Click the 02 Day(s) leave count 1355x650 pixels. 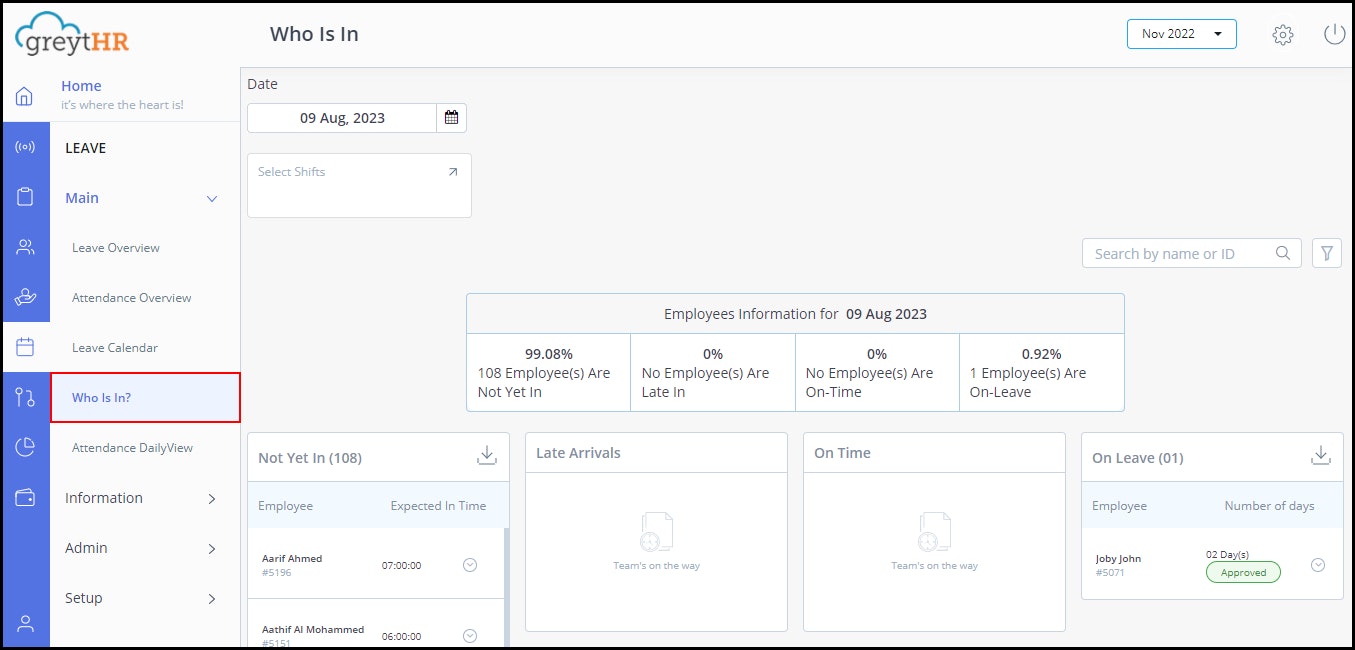[1227, 555]
